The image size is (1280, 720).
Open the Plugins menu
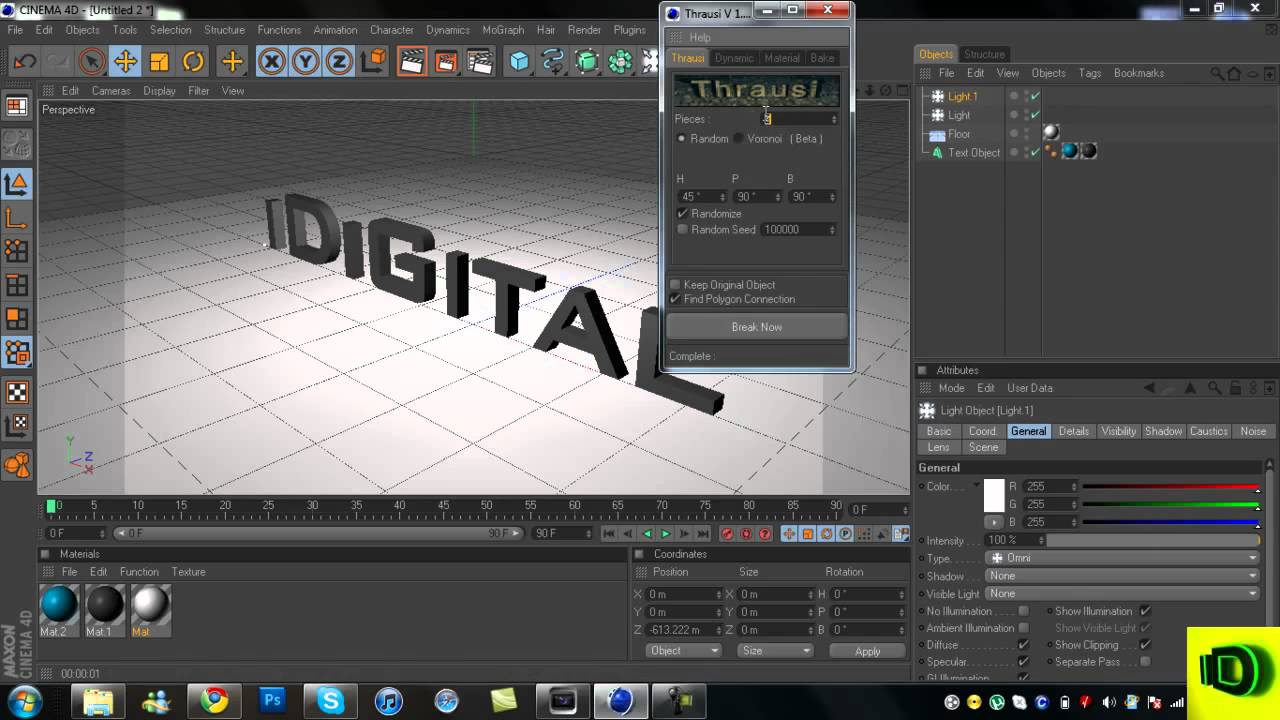[x=629, y=30]
